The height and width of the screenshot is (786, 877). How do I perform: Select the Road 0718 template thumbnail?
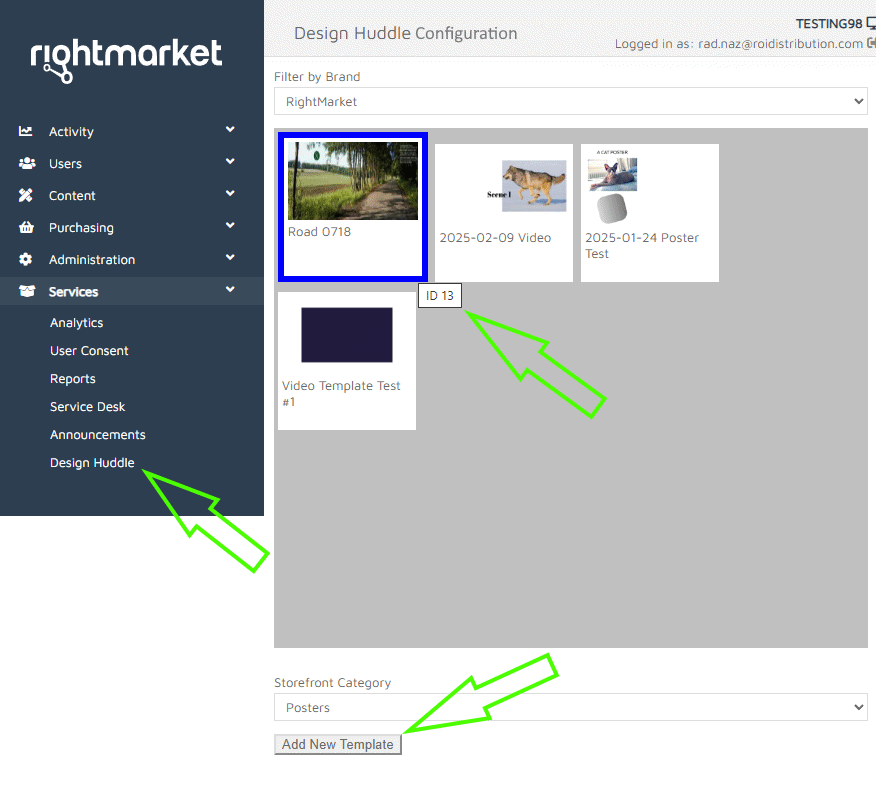click(352, 181)
